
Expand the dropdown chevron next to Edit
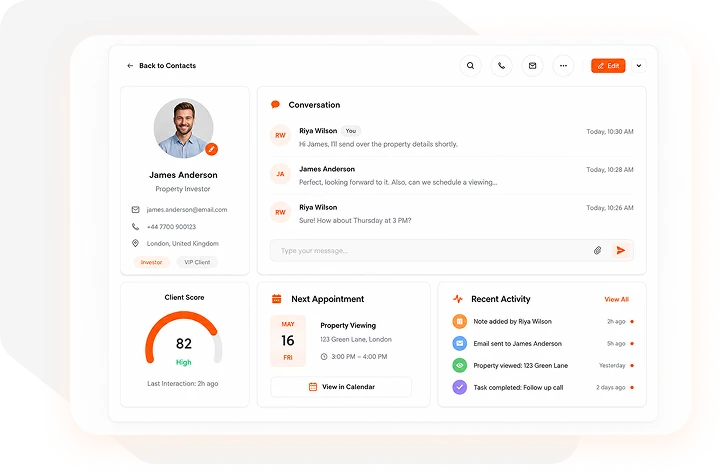(x=639, y=66)
